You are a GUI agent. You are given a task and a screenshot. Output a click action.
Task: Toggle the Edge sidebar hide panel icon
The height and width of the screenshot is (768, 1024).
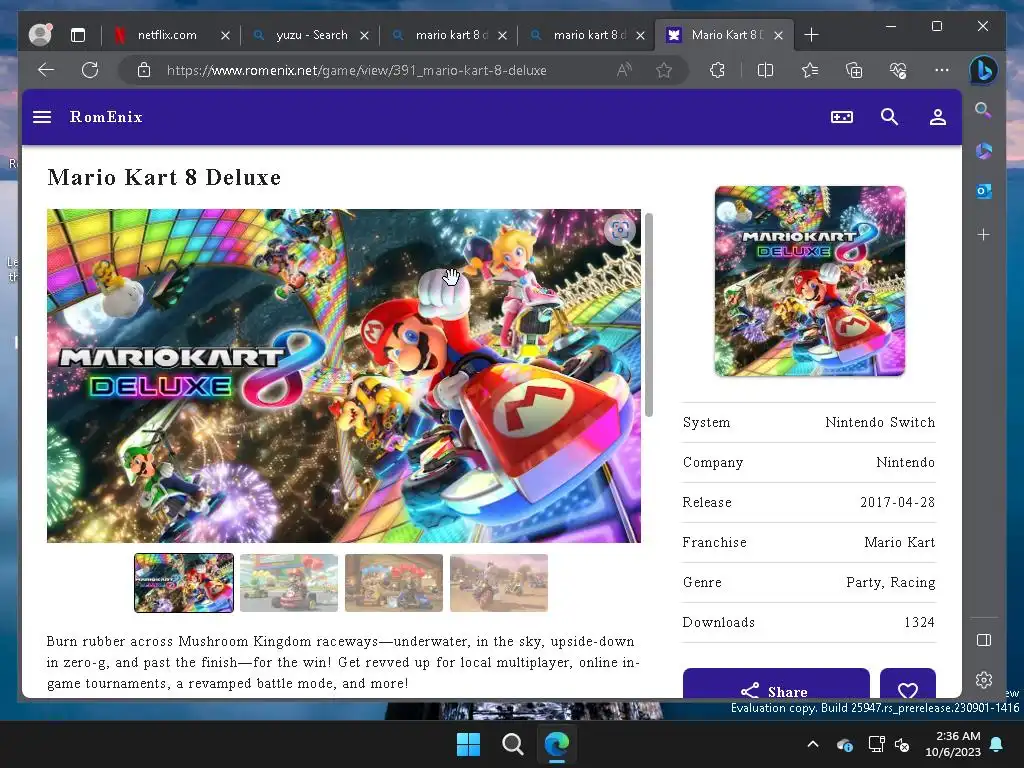984,640
